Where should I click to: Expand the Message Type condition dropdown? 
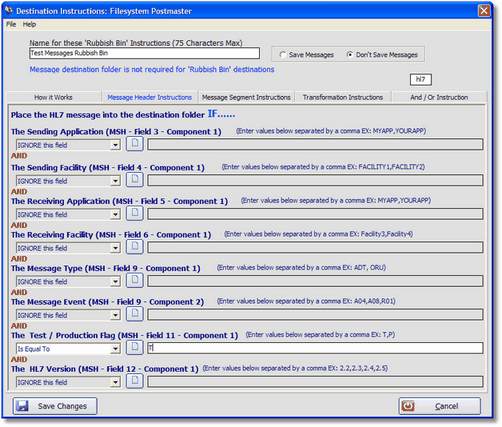pos(115,282)
